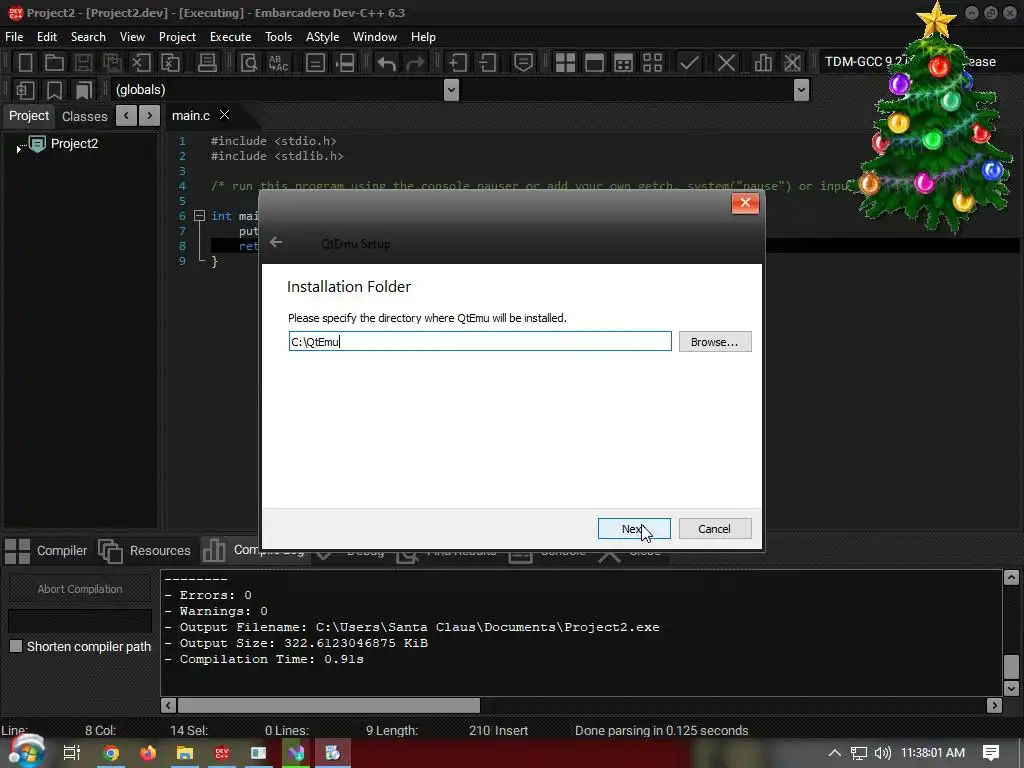Open the File menu

pos(14,37)
